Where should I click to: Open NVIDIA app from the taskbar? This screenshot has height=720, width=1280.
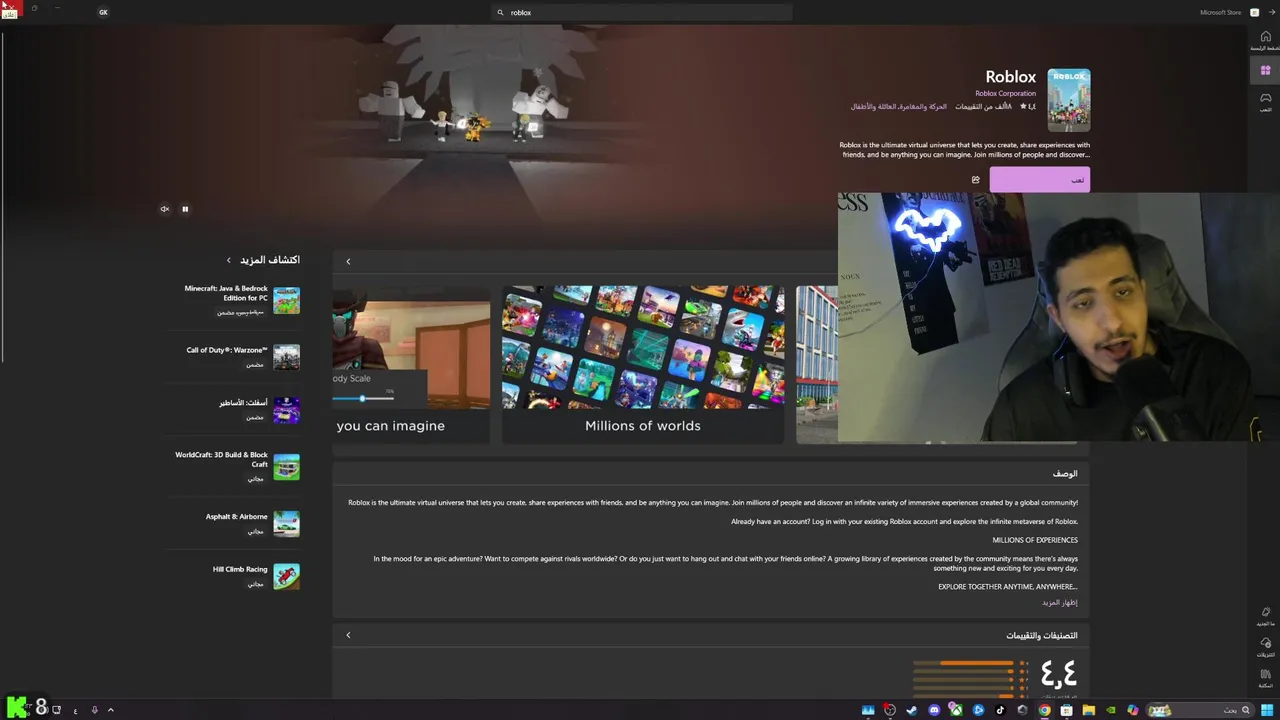click(x=1110, y=710)
